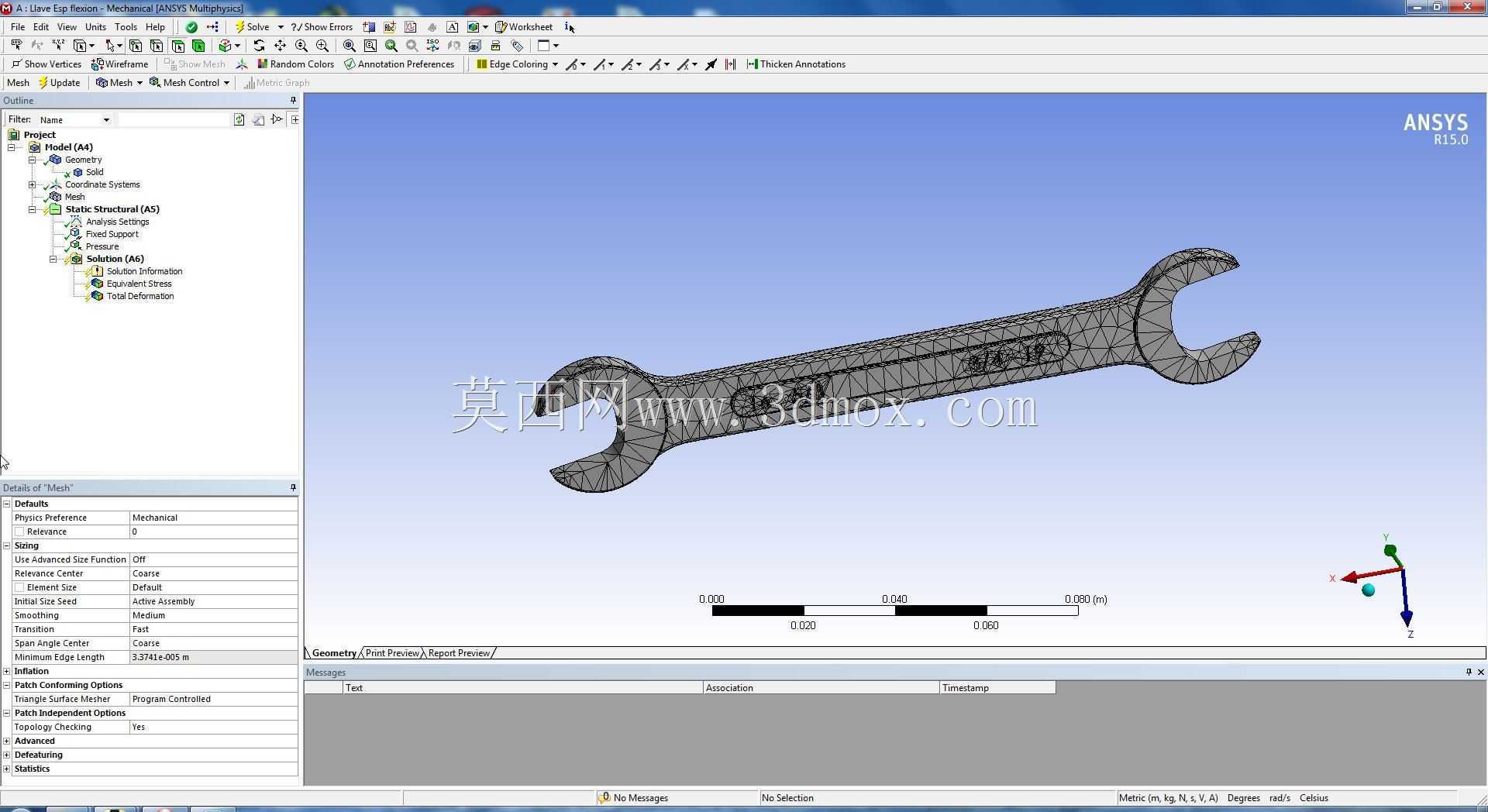Pin the Messages panel
This screenshot has height=812, width=1488.
click(1468, 673)
